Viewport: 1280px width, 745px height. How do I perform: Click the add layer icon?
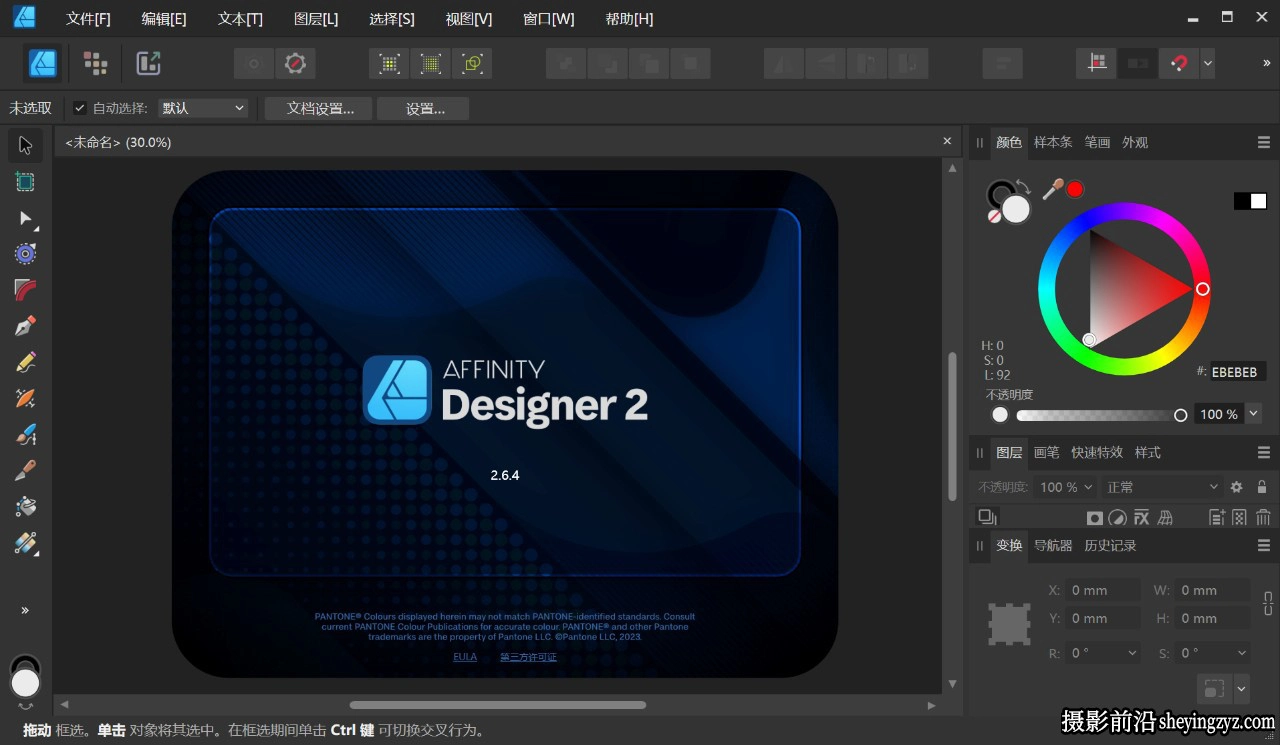pos(1217,517)
